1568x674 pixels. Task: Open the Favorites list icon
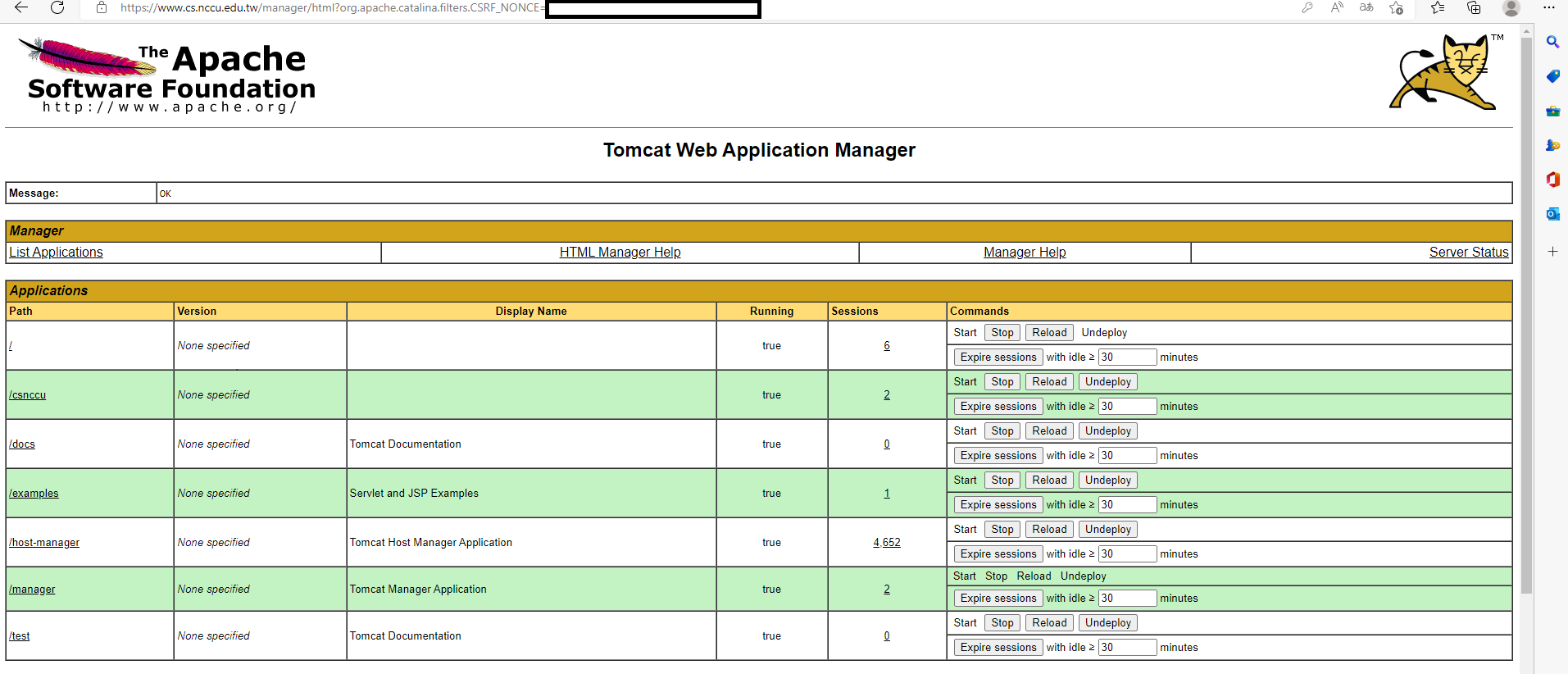click(1438, 7)
